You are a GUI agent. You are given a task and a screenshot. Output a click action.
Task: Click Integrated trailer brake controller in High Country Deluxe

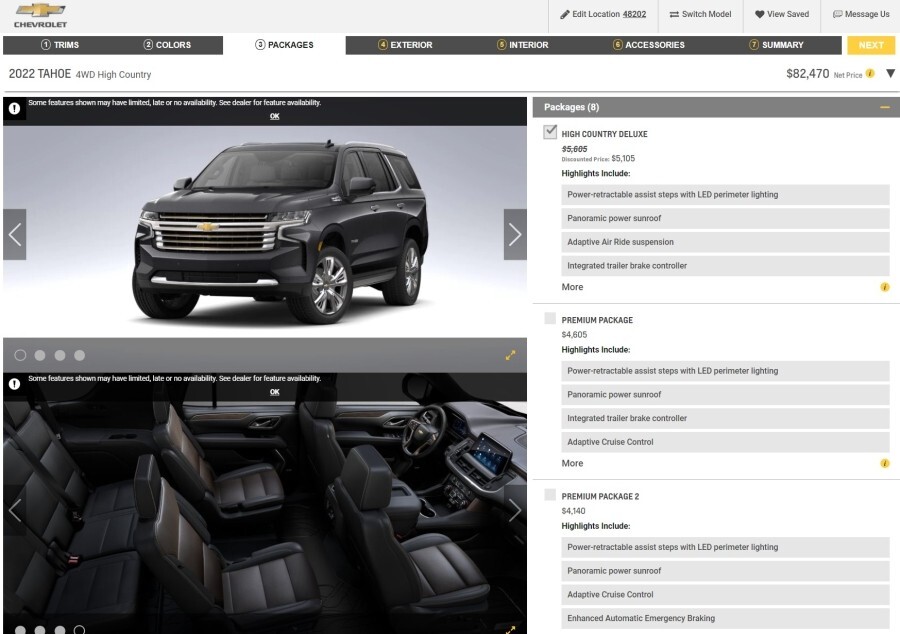(x=725, y=266)
